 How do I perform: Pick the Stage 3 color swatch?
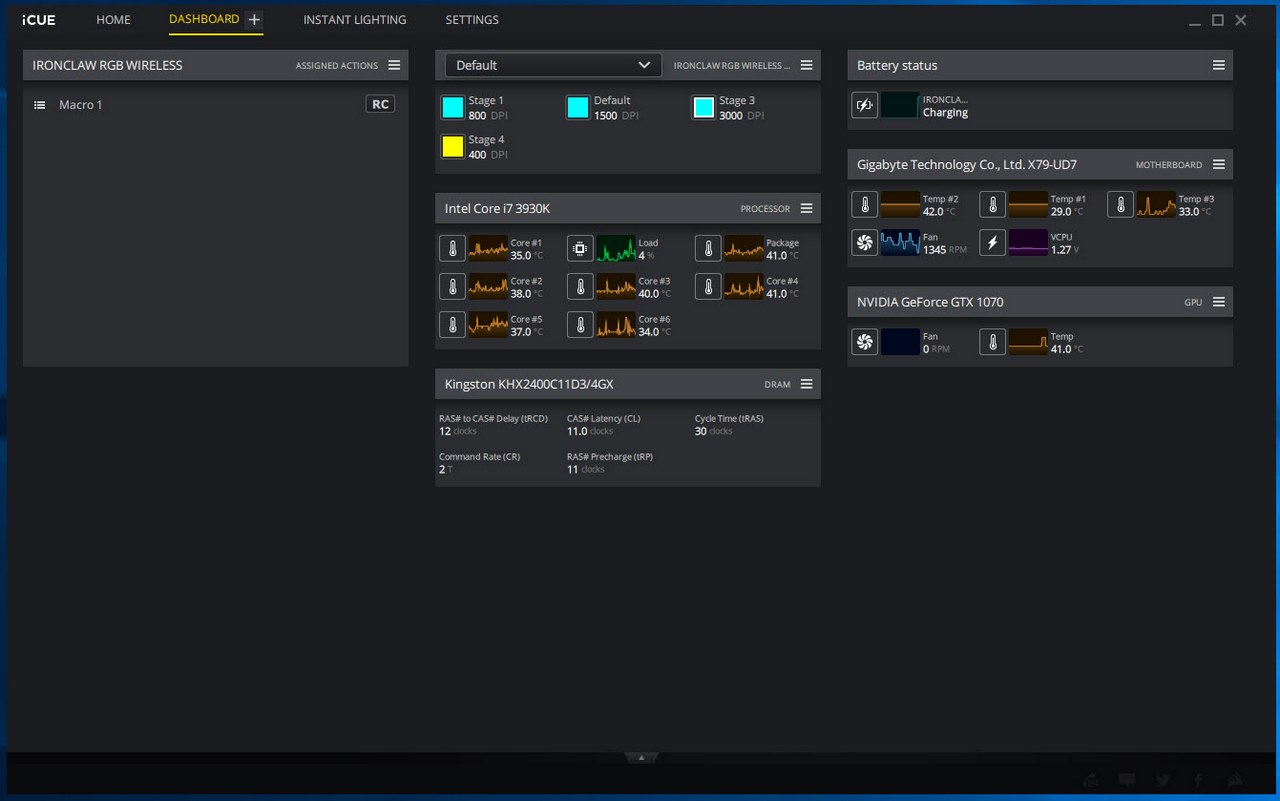[704, 108]
